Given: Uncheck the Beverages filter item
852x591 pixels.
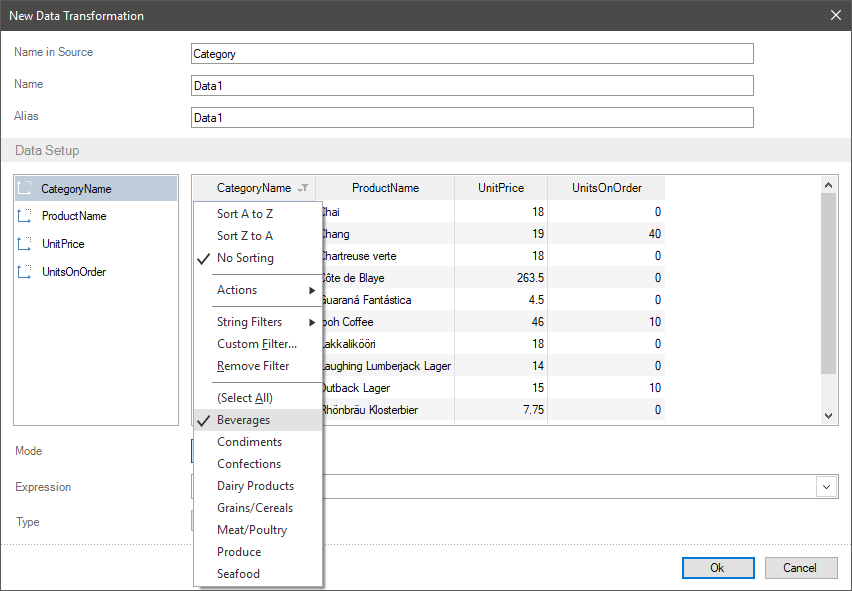Looking at the screenshot, I should (x=243, y=420).
